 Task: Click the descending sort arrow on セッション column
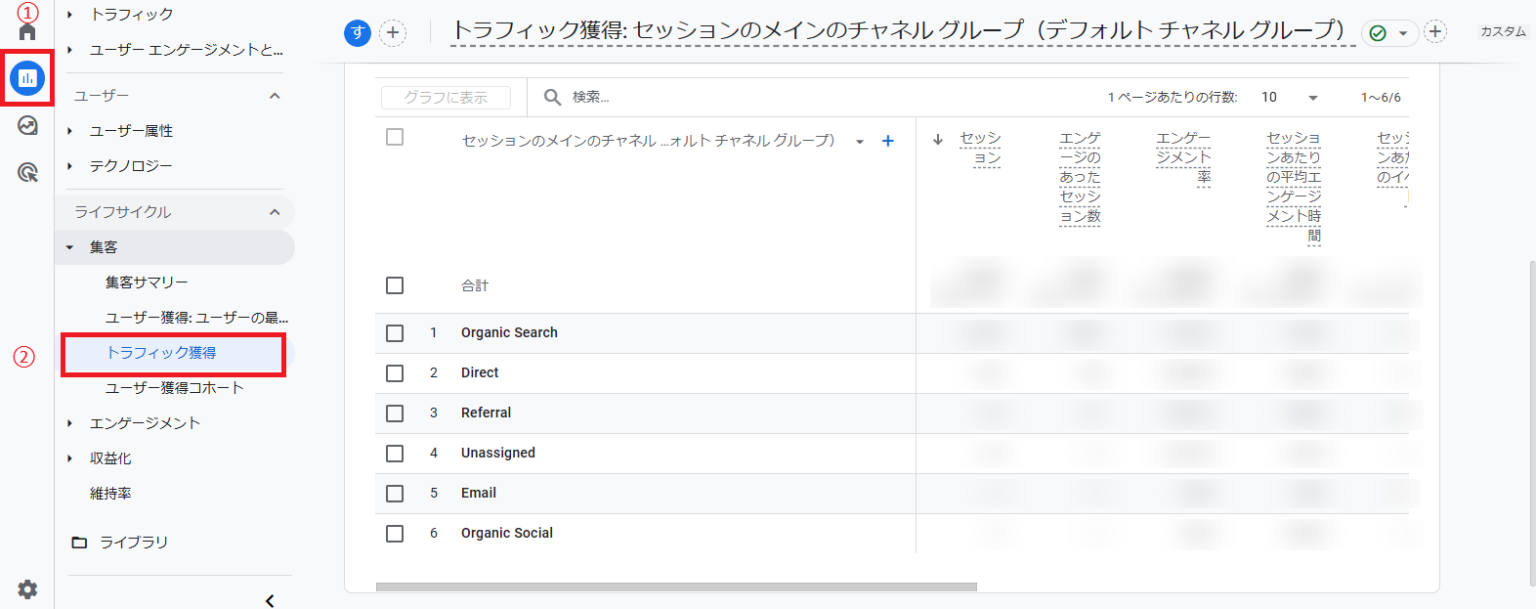pyautogui.click(x=937, y=141)
